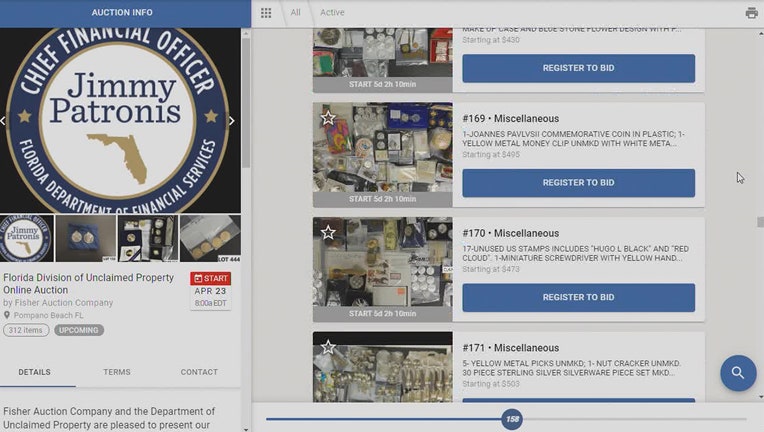764x432 pixels.
Task: Click the red START calendar badge
Action: 210,279
